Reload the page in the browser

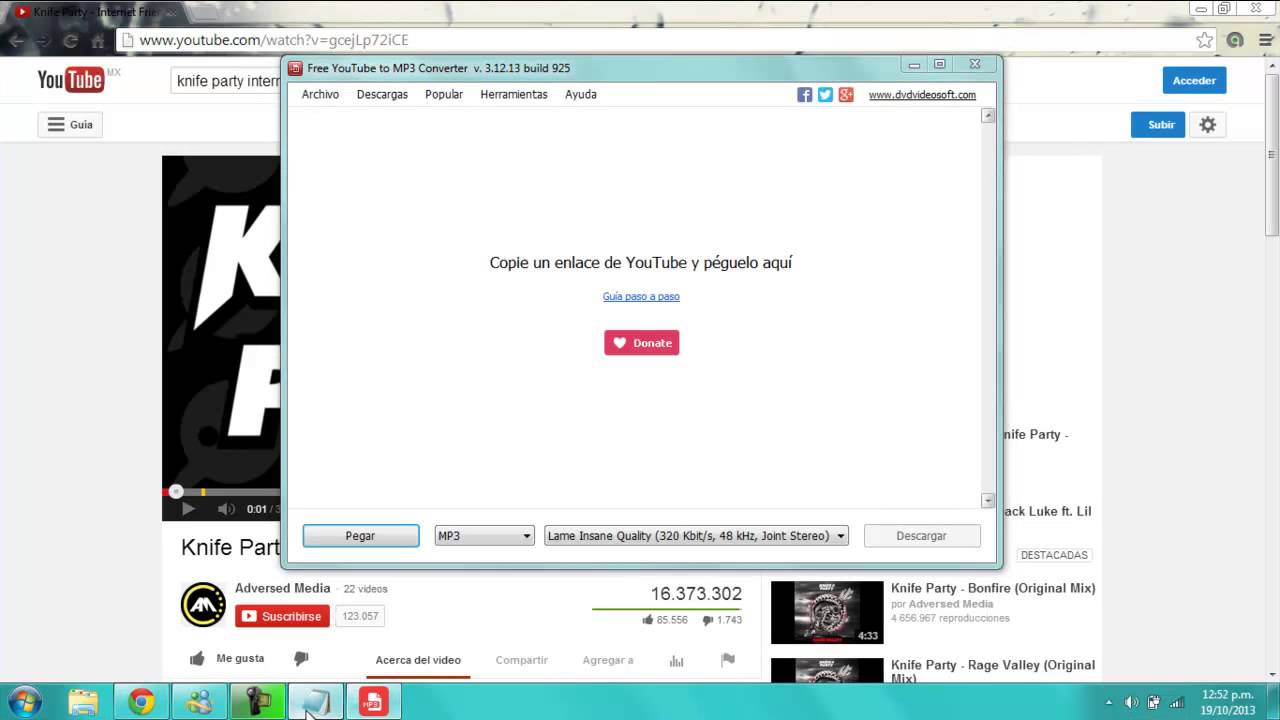(70, 41)
